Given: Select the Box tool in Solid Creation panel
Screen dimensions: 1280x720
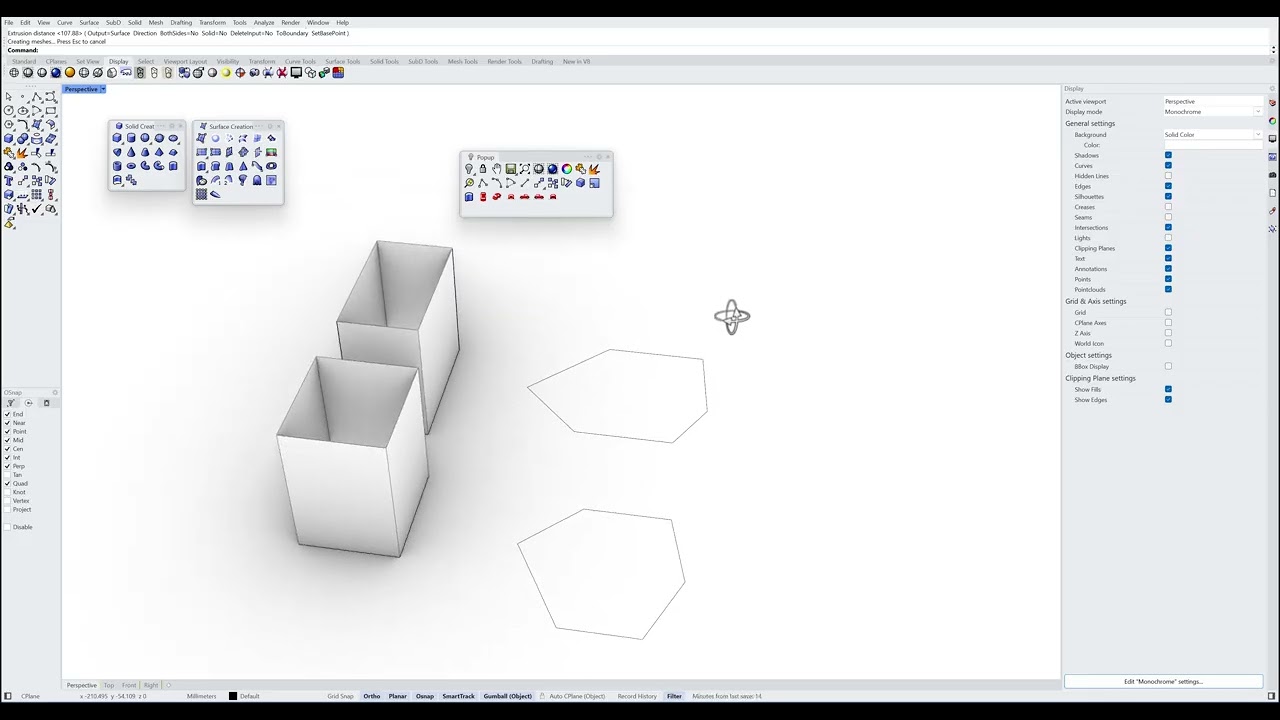Looking at the screenshot, I should 117,138.
